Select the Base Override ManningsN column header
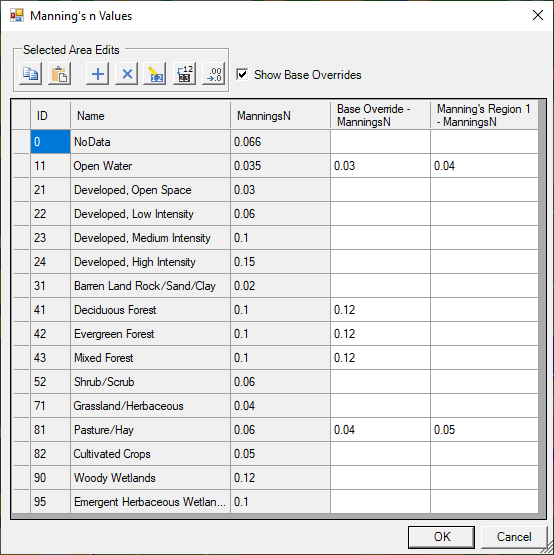The image size is (554, 555). (380, 115)
